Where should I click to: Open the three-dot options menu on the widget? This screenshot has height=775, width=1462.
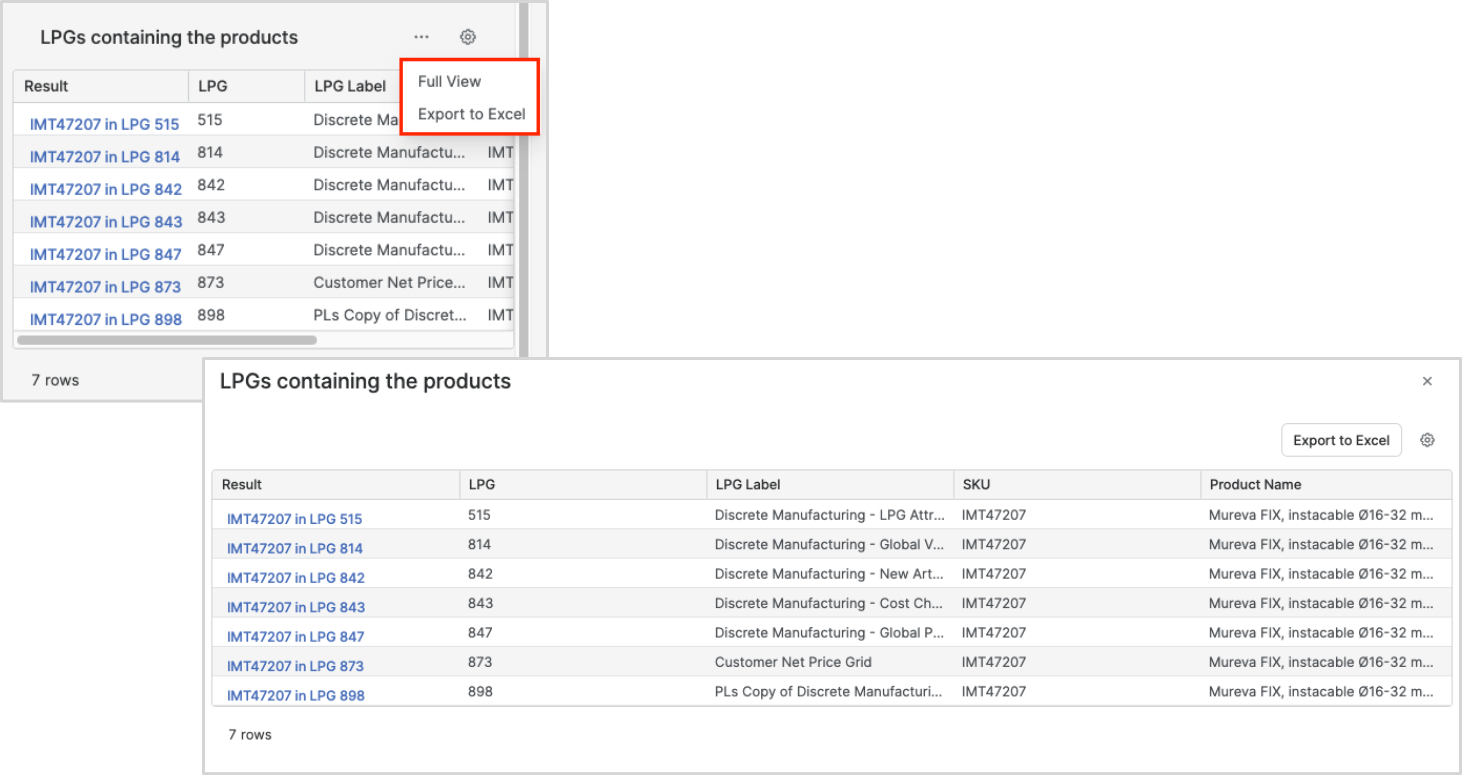(x=421, y=36)
